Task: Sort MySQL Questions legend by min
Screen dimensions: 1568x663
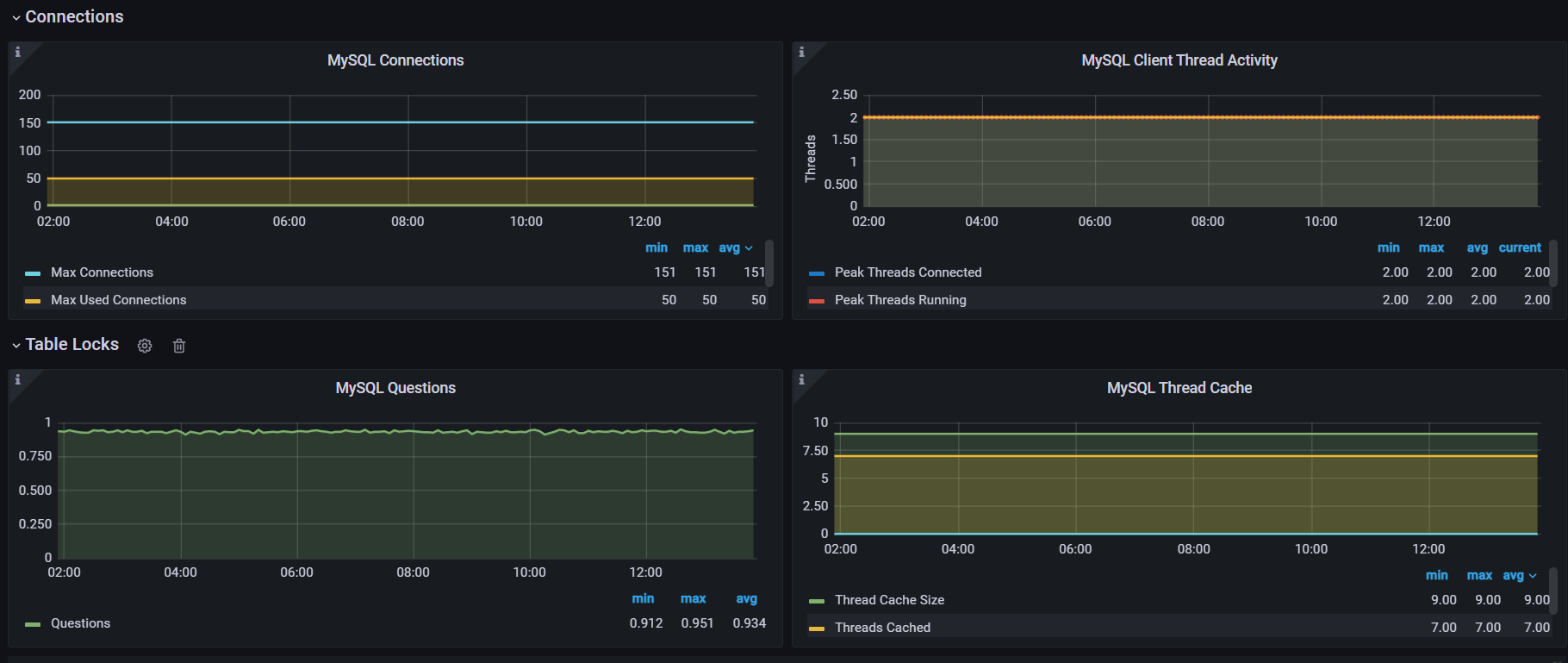Action: click(643, 598)
